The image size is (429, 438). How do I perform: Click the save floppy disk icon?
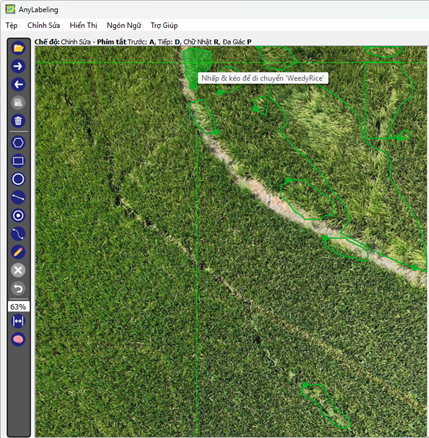18,102
